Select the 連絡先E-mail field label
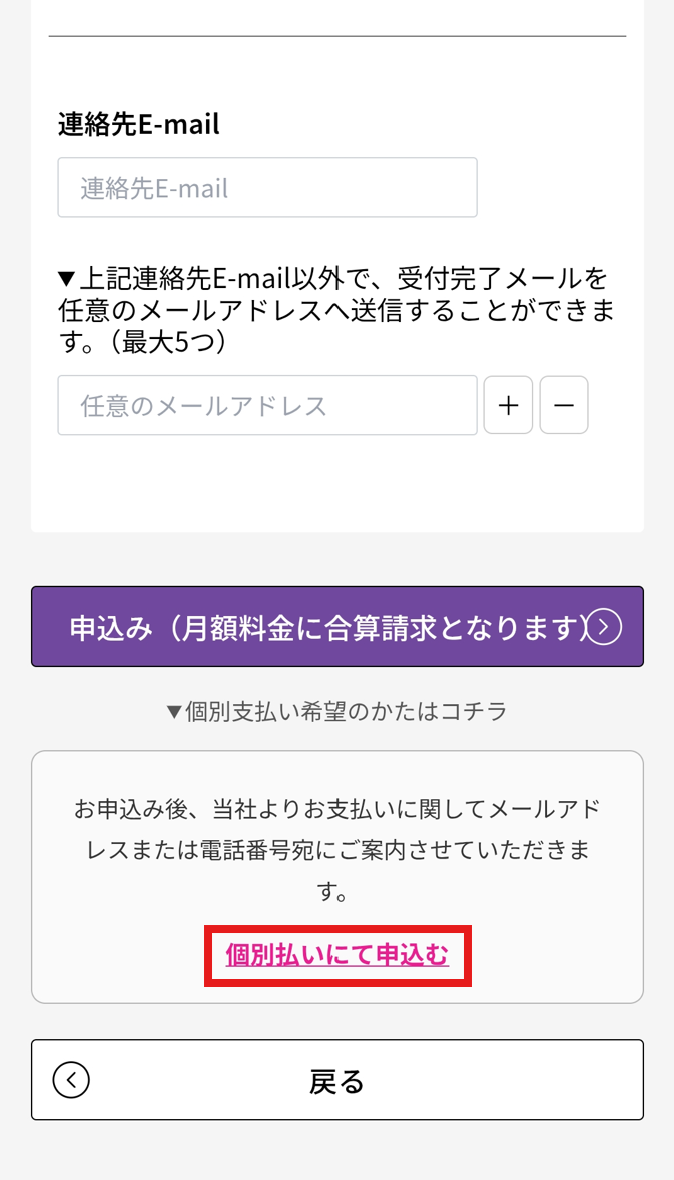The image size is (674, 1180). 139,124
